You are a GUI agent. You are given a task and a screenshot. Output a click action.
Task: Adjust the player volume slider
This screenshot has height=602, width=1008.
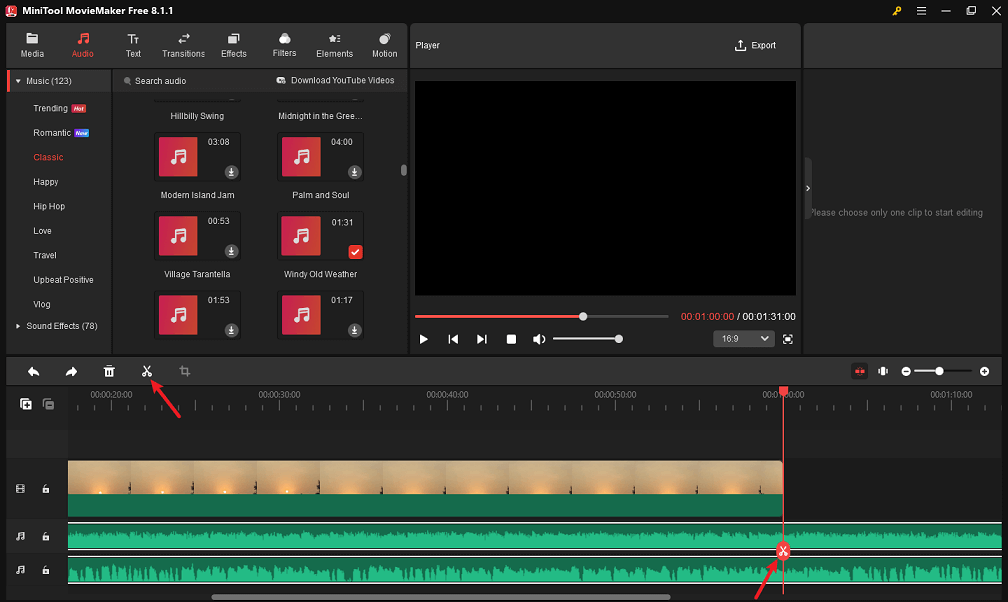coord(588,339)
